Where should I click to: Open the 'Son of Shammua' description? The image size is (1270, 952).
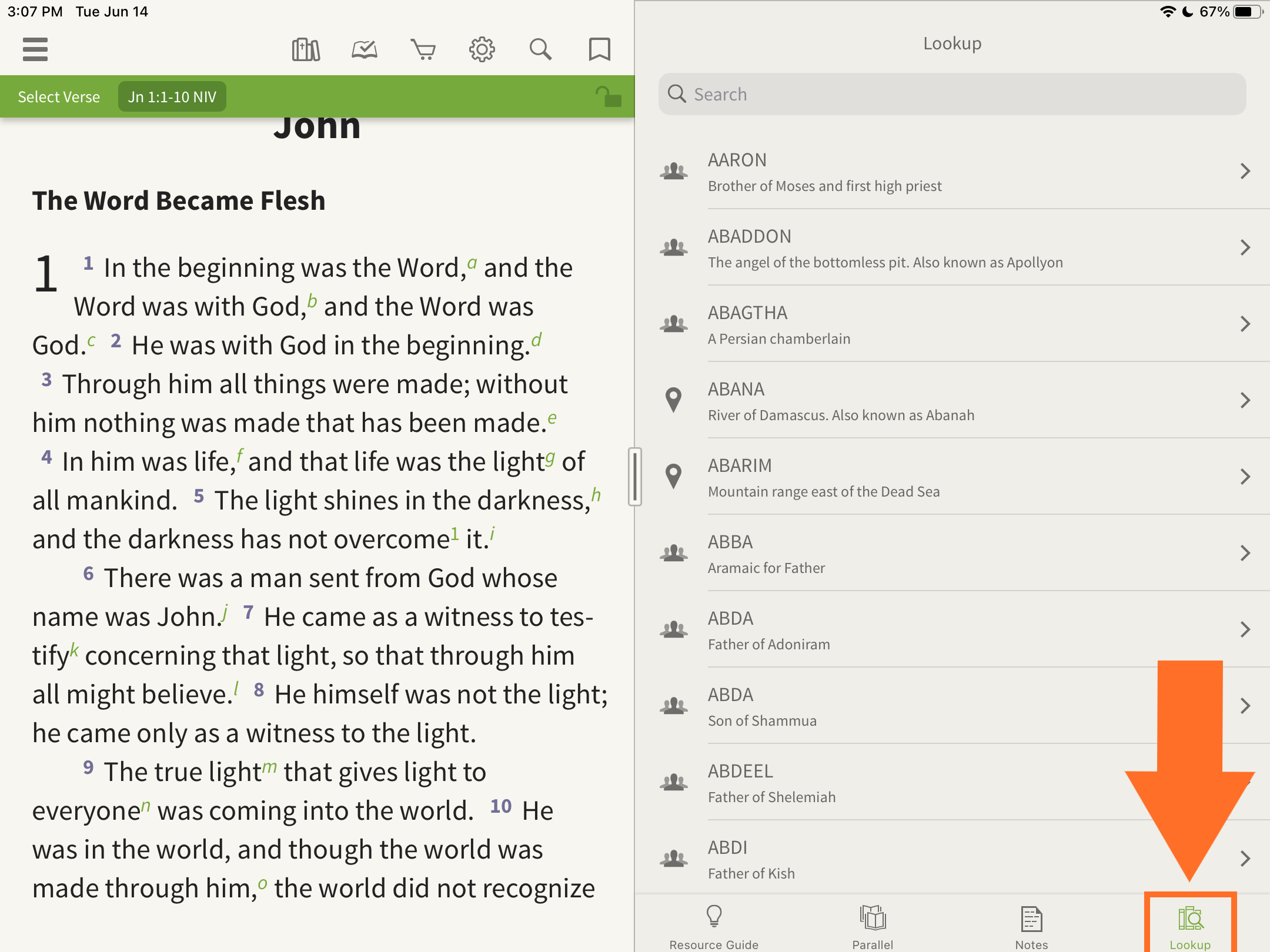pyautogui.click(x=762, y=721)
